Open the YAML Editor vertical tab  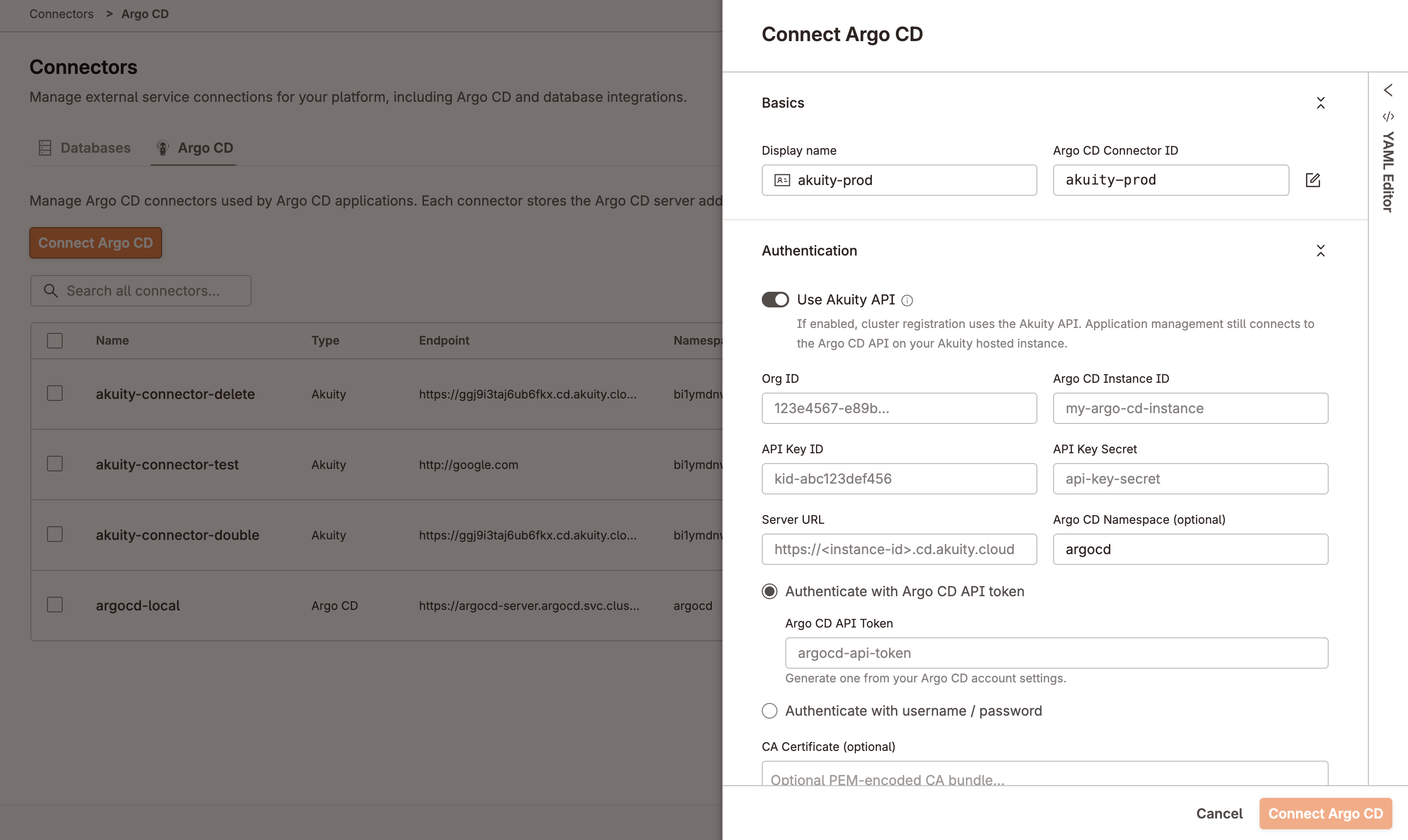click(1388, 171)
